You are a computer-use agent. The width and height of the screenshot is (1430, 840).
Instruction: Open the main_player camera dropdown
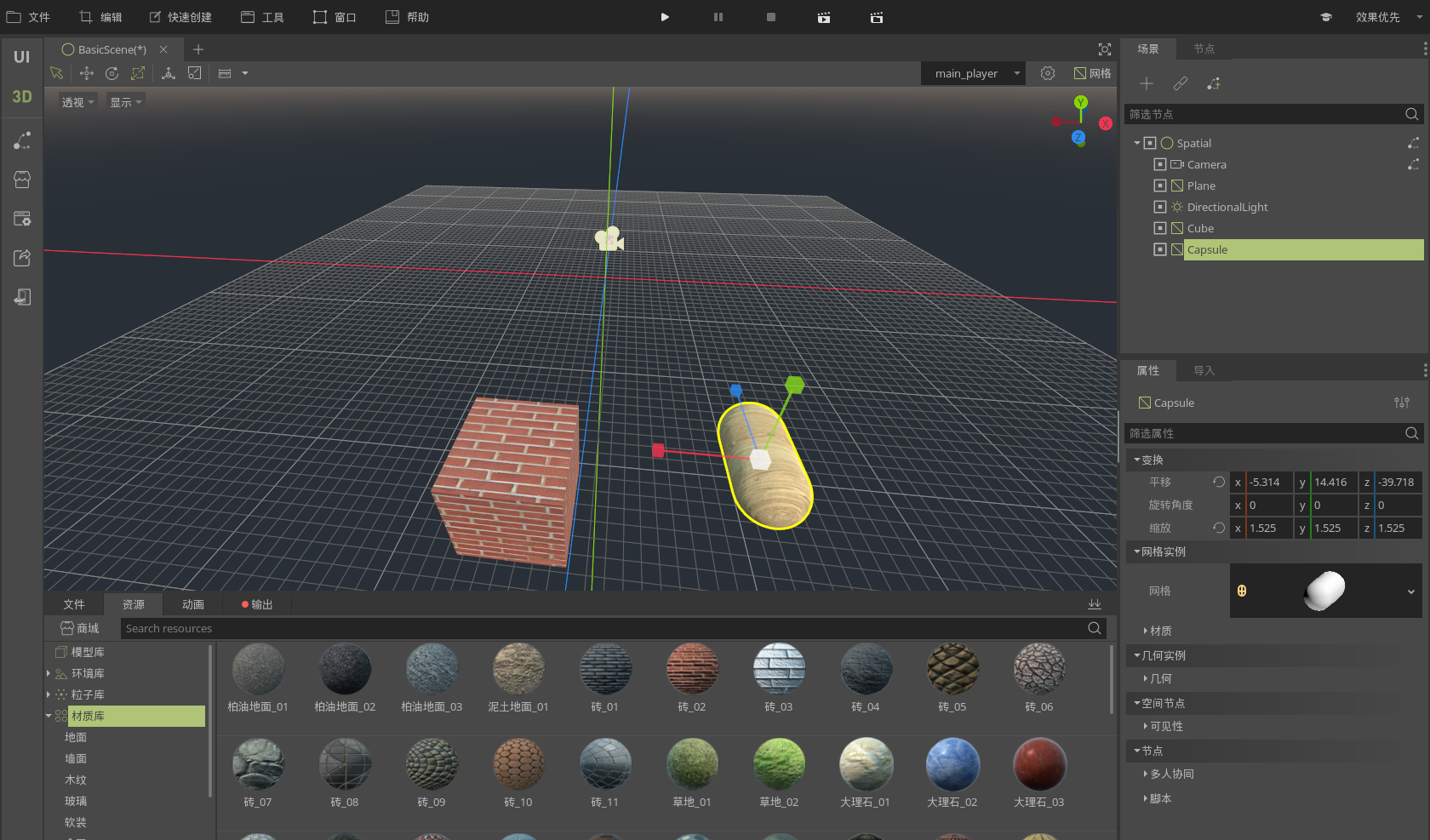[973, 73]
